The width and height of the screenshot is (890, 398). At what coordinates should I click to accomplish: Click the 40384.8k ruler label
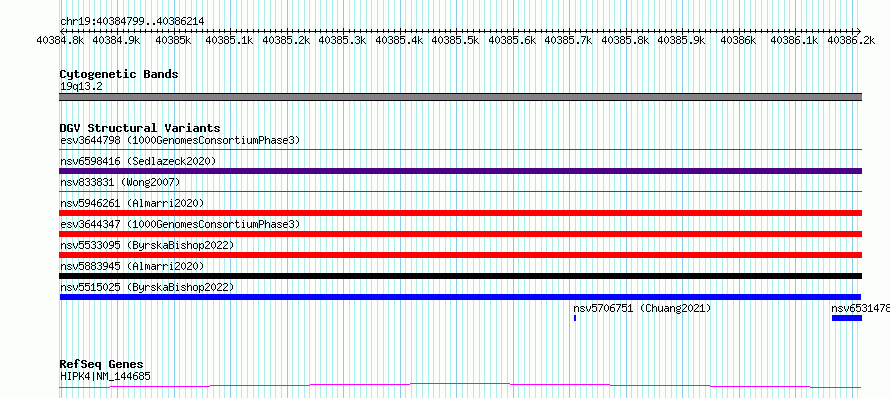(x=60, y=40)
